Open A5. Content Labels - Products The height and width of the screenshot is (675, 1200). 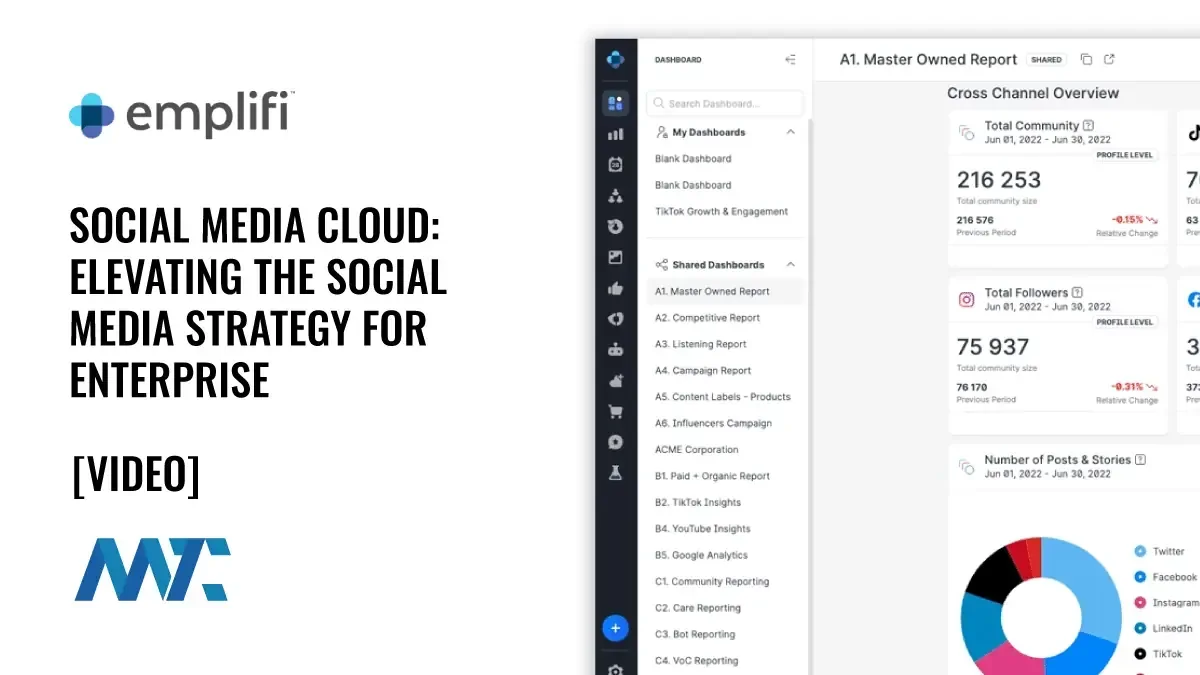pyautogui.click(x=725, y=397)
